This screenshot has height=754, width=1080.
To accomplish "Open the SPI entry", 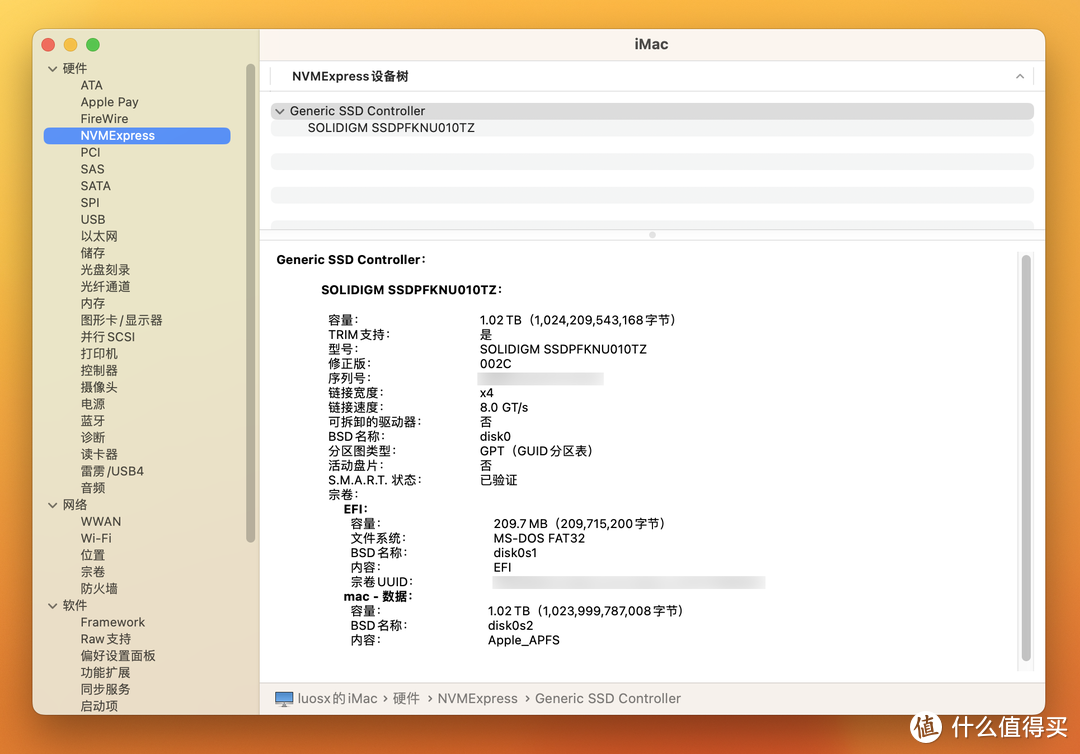I will point(90,202).
